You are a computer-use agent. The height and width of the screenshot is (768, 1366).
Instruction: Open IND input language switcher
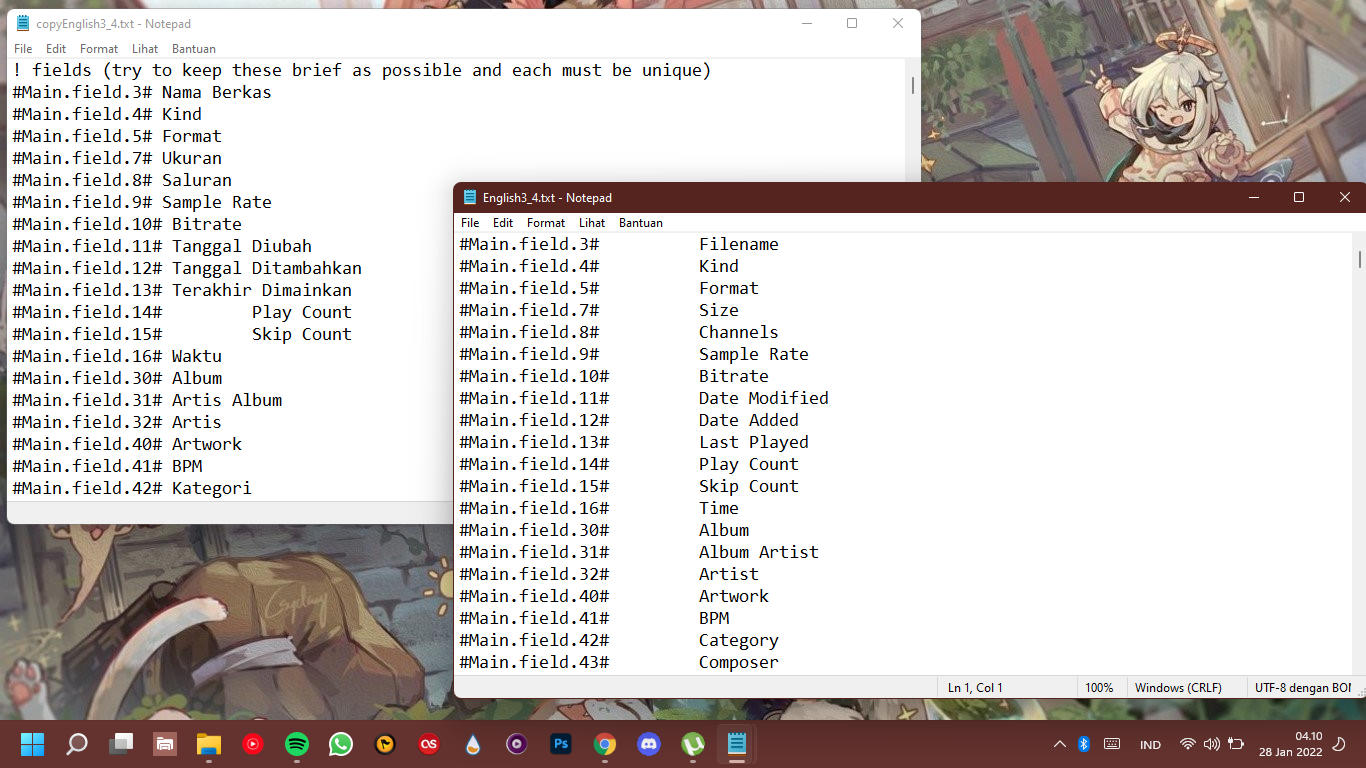[x=1150, y=745]
